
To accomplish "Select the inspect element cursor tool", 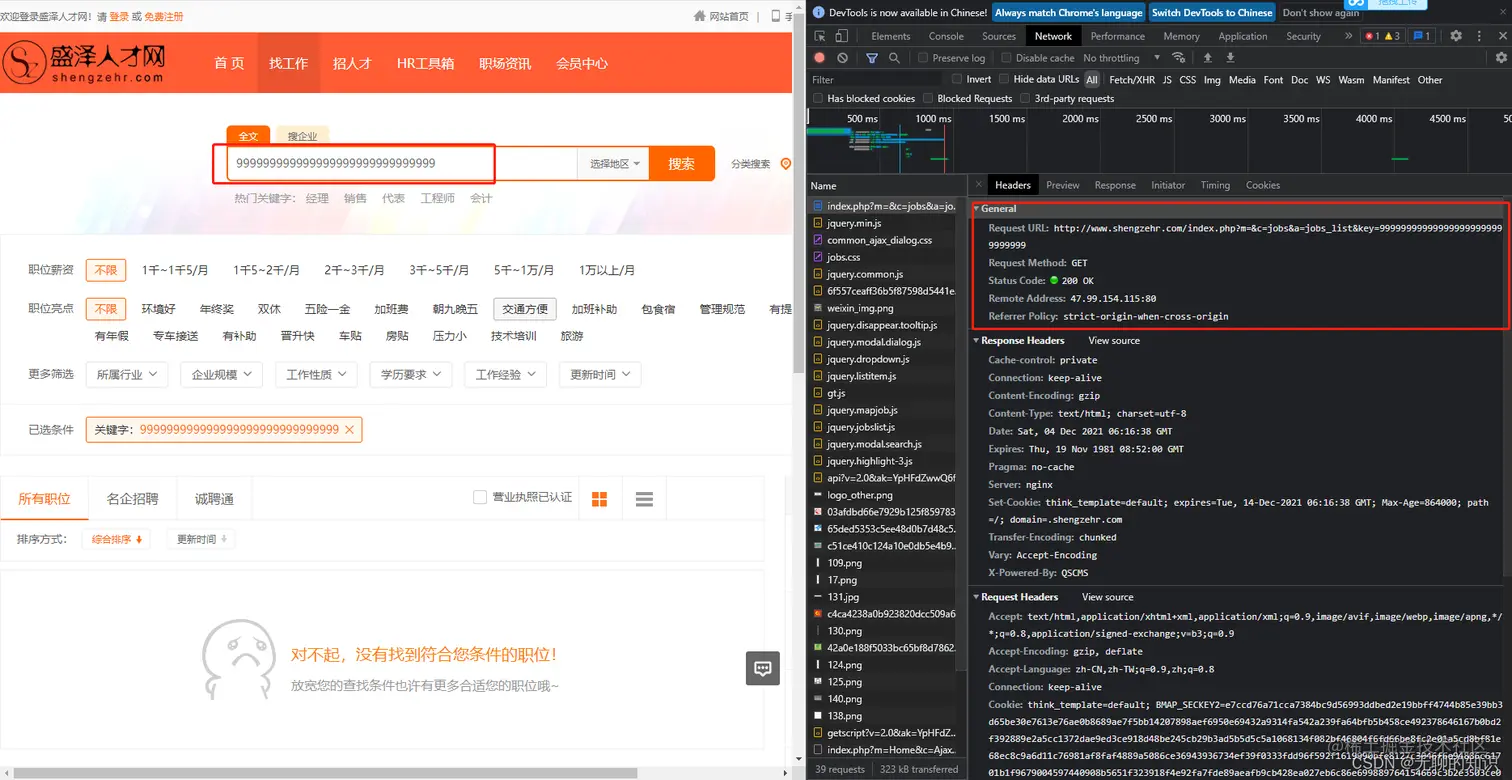I will pos(822,36).
